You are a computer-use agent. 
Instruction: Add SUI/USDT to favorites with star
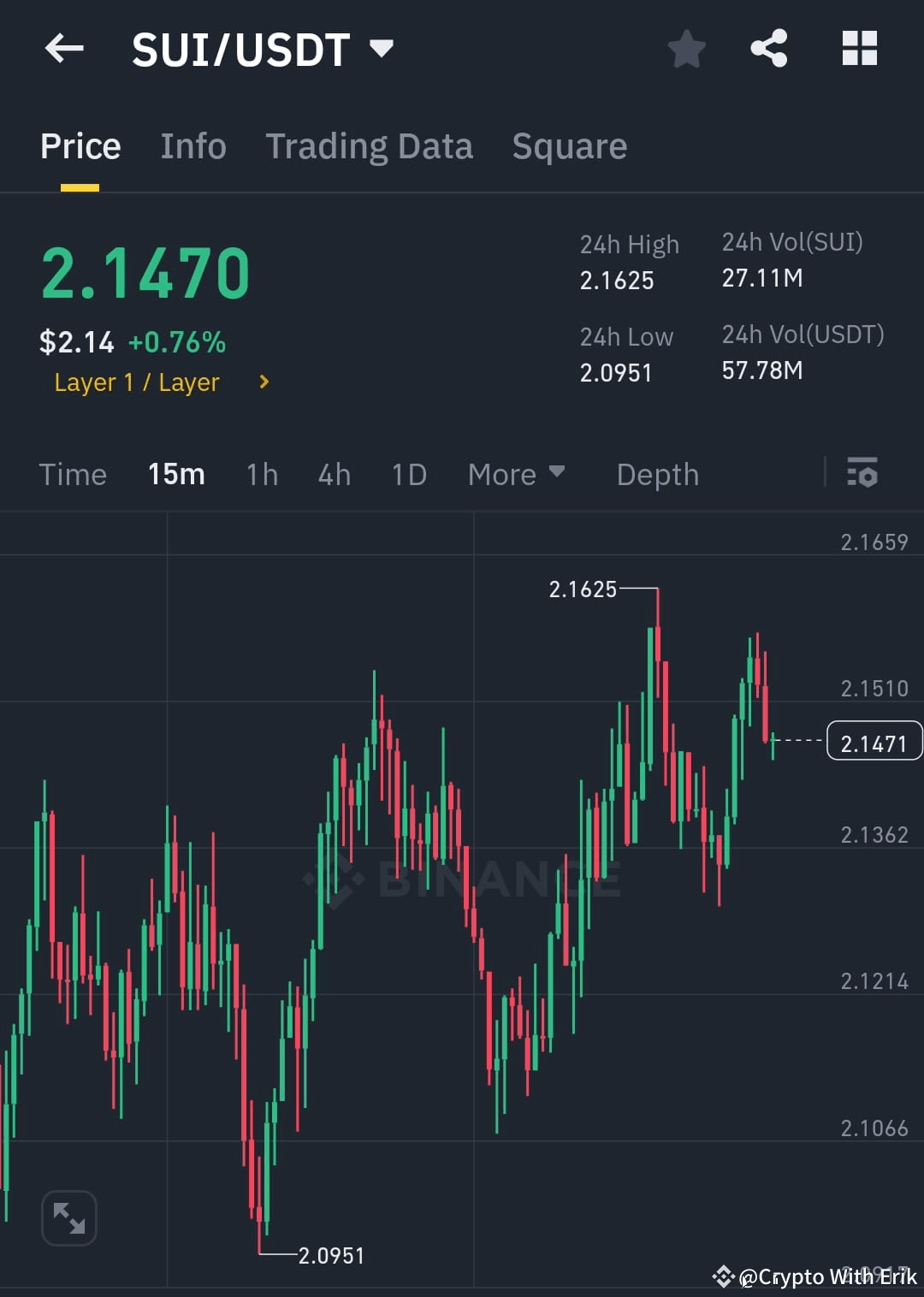tap(687, 49)
